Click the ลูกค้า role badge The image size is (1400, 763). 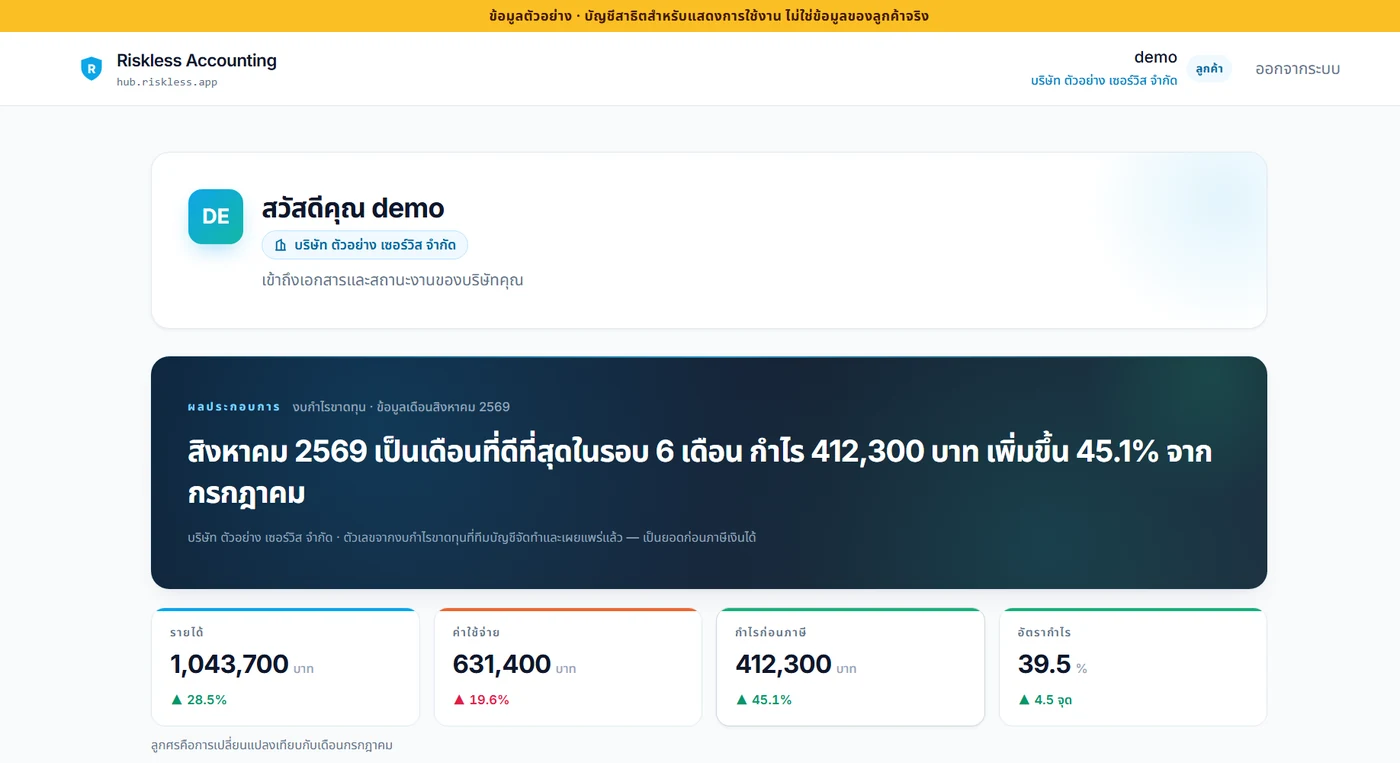click(x=1209, y=69)
